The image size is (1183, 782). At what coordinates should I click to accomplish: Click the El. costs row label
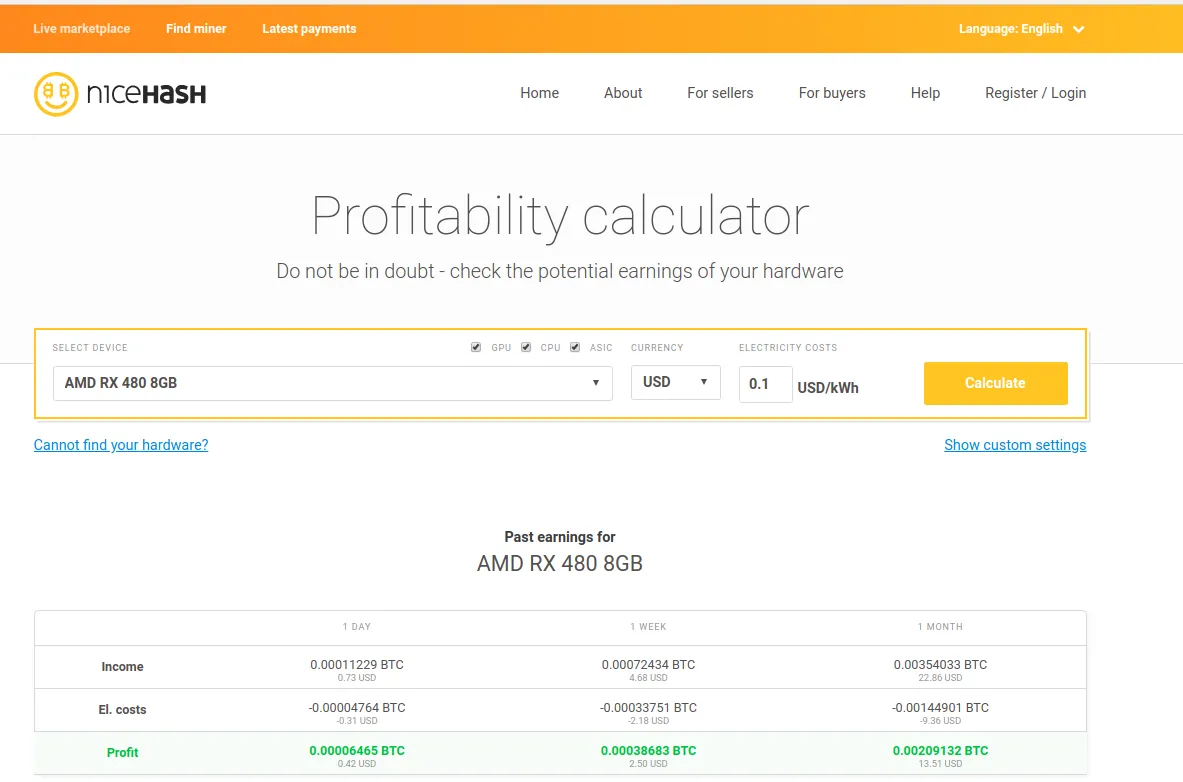(x=122, y=710)
